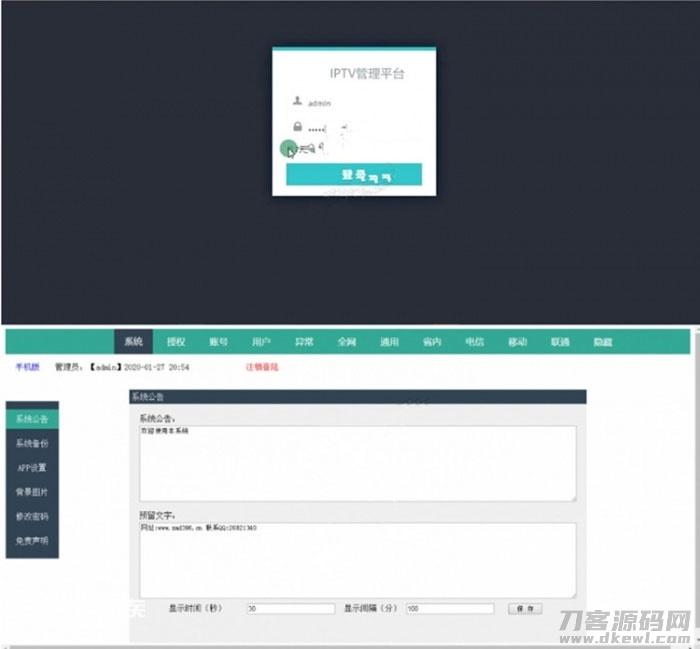Open 修改密码 in the left sidebar

pyautogui.click(x=32, y=516)
